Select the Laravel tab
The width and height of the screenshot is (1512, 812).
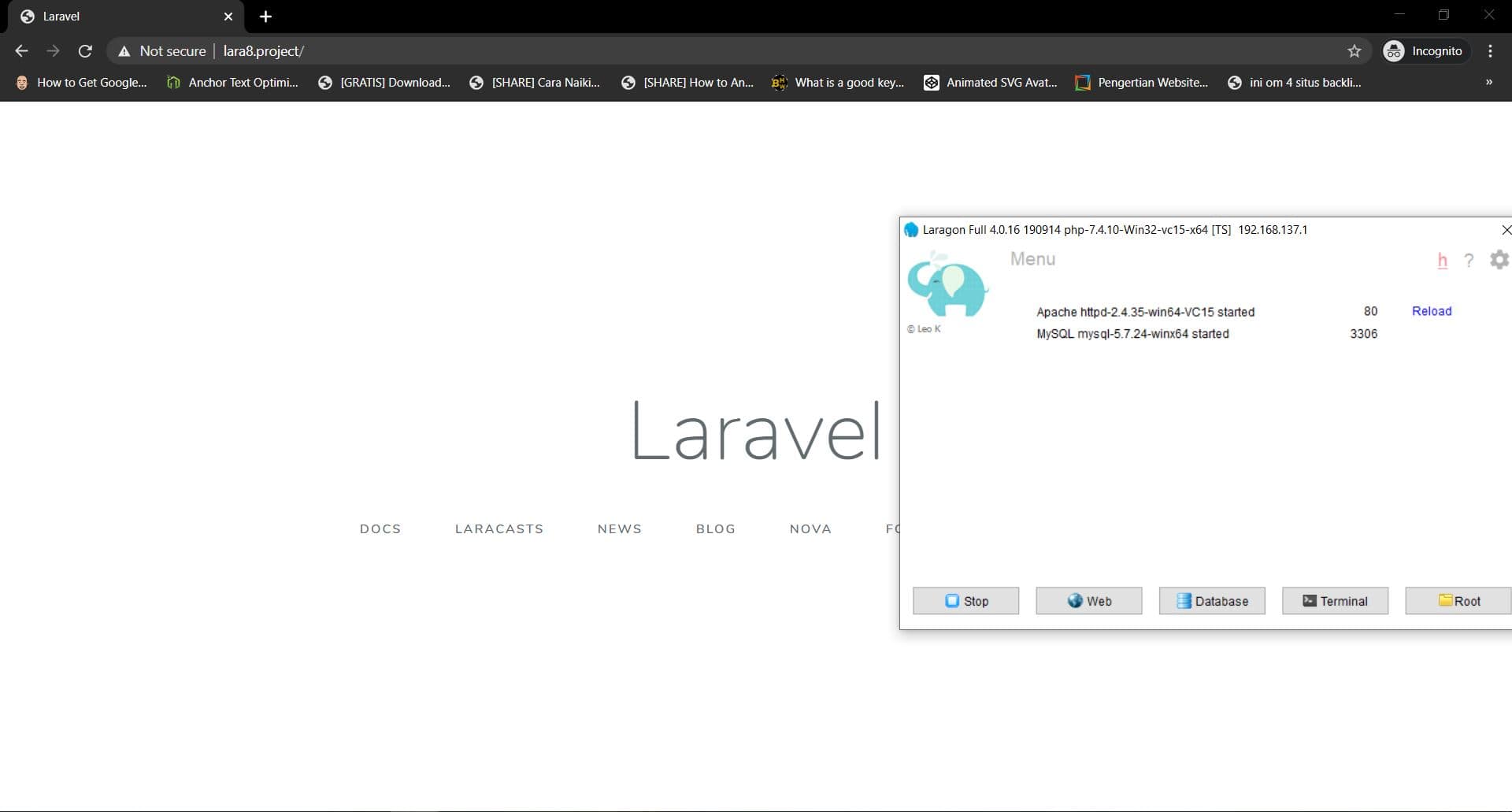coord(126,17)
